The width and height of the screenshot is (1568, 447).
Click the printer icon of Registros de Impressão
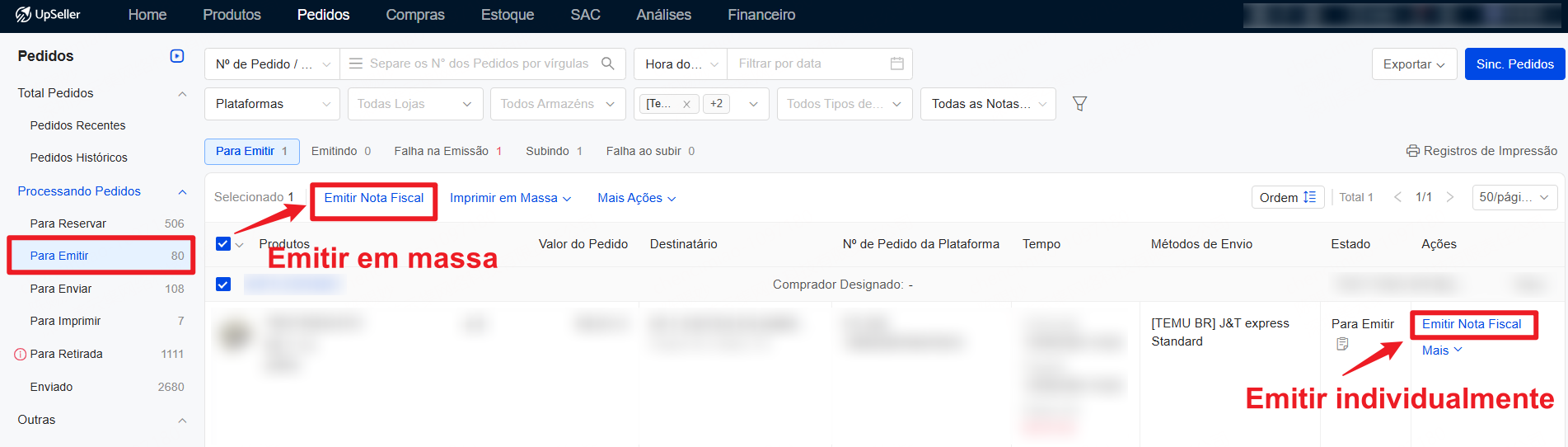coord(1412,151)
